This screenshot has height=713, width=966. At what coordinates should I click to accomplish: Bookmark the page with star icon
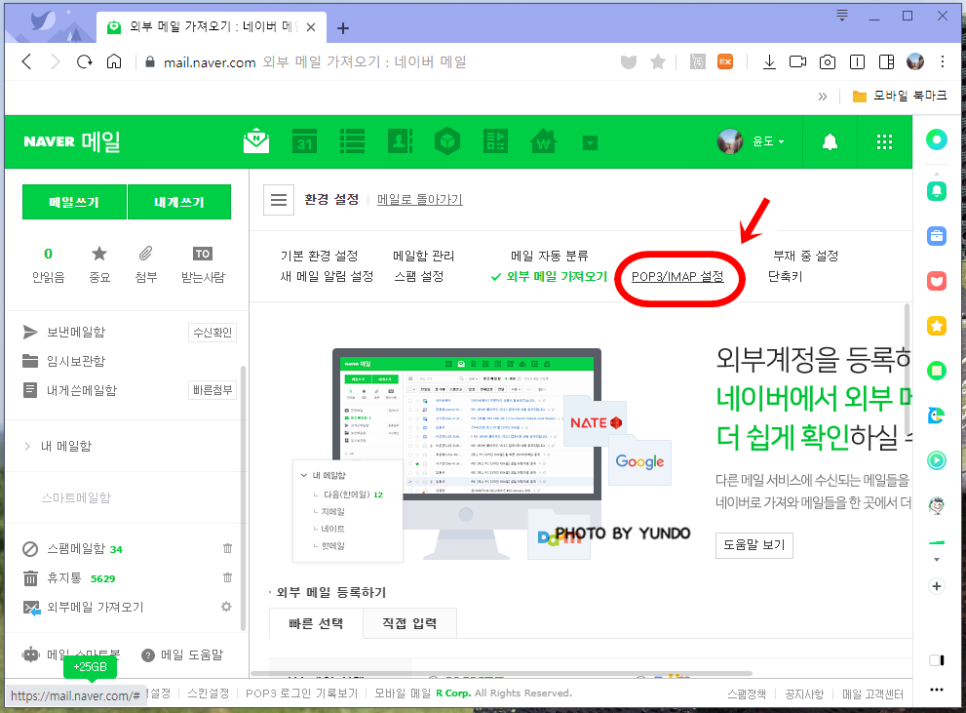pyautogui.click(x=658, y=62)
